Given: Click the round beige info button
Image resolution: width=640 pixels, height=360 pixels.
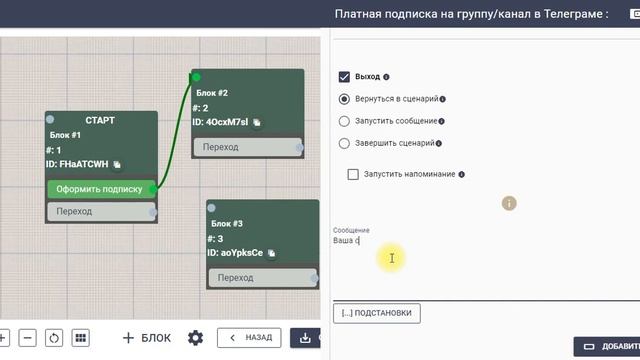Looking at the screenshot, I should tap(509, 203).
